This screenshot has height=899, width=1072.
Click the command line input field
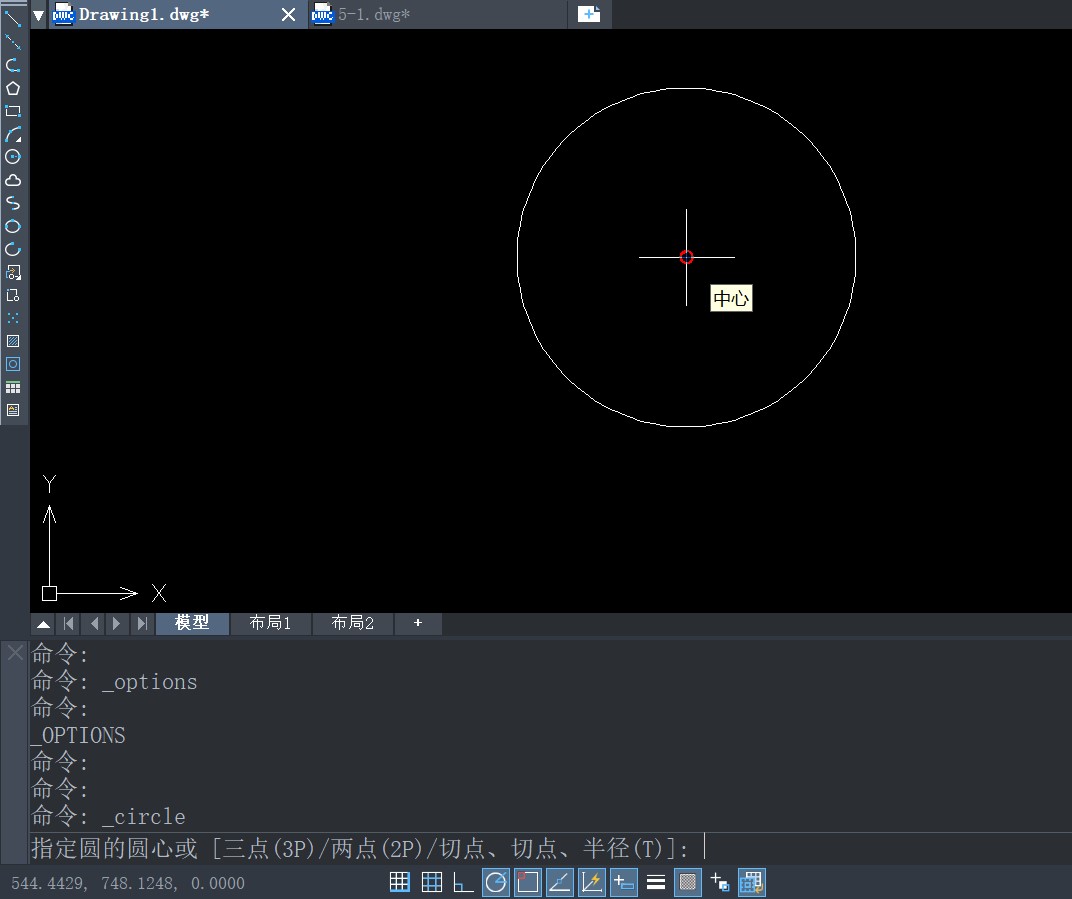click(x=550, y=848)
